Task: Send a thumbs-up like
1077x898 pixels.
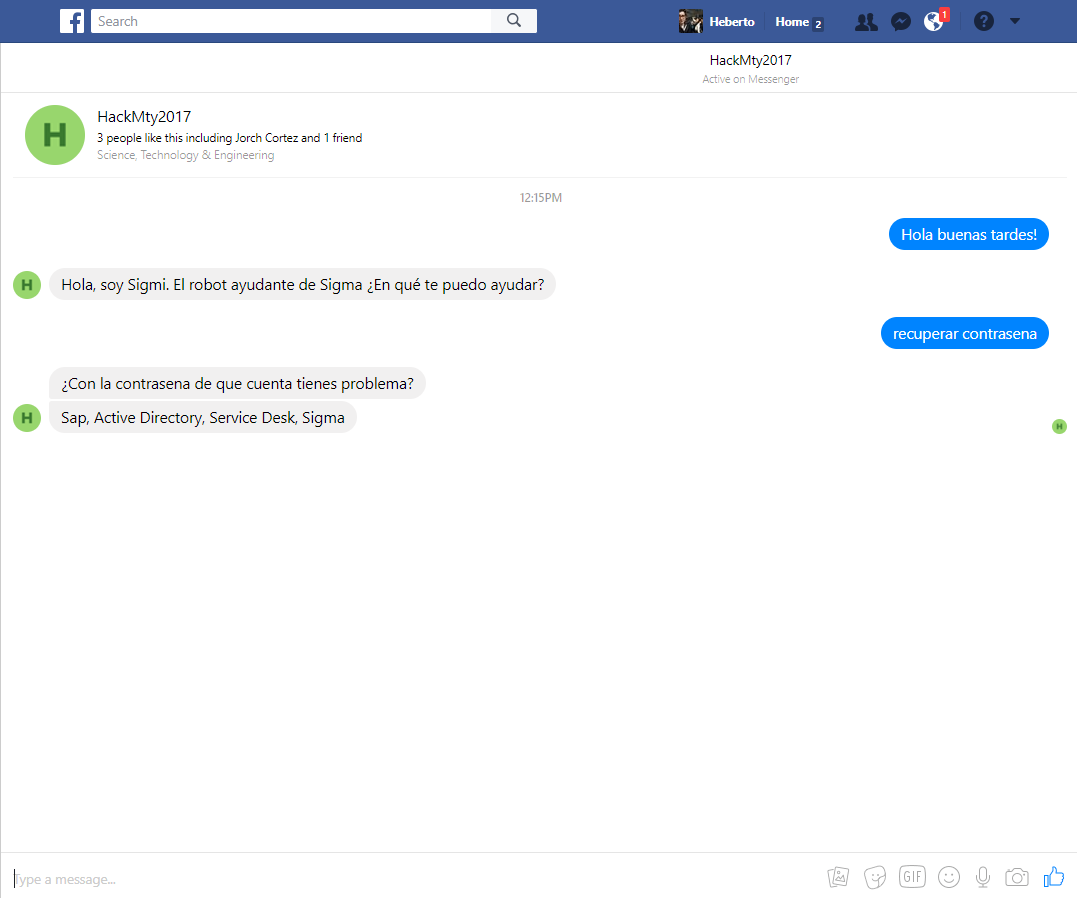Action: tap(1054, 876)
